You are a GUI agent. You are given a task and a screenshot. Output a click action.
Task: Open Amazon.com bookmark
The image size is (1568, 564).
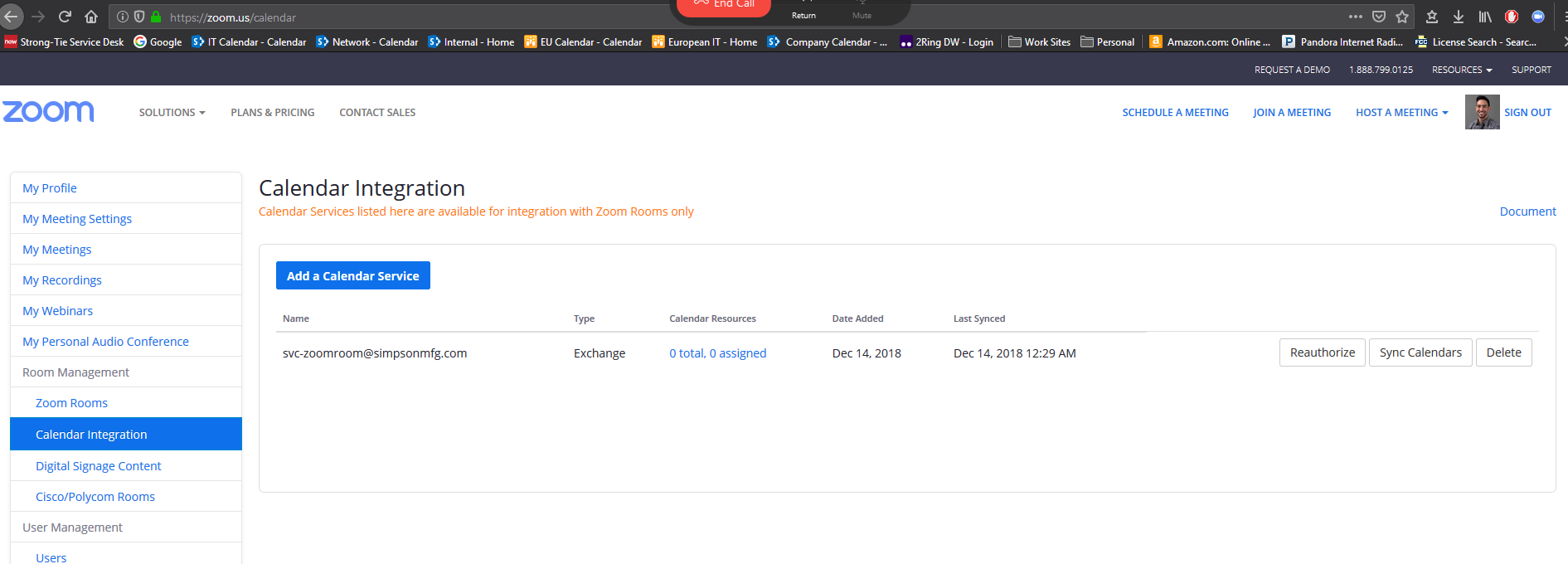[1210, 41]
